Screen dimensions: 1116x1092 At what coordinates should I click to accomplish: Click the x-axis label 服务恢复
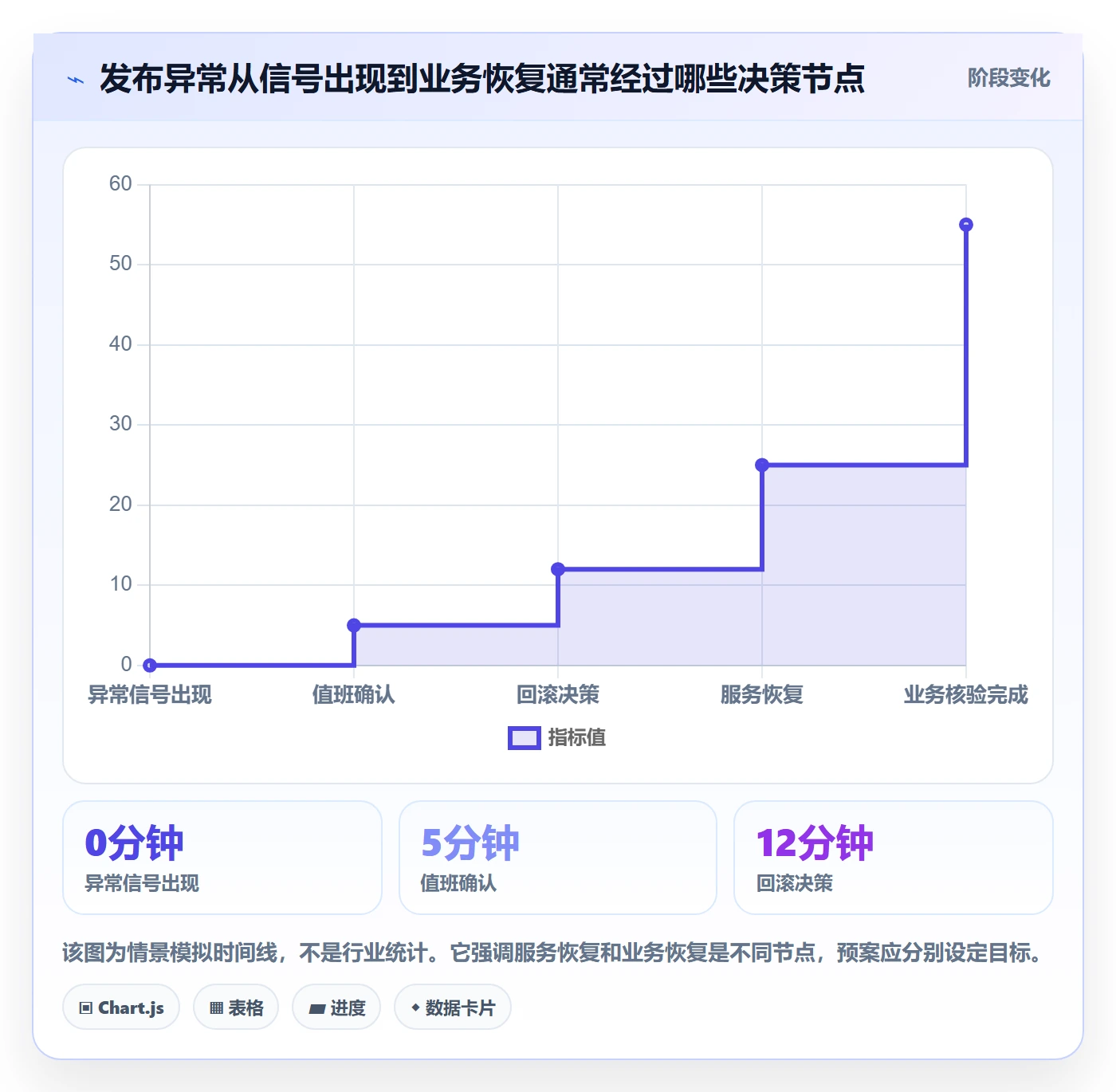click(762, 695)
